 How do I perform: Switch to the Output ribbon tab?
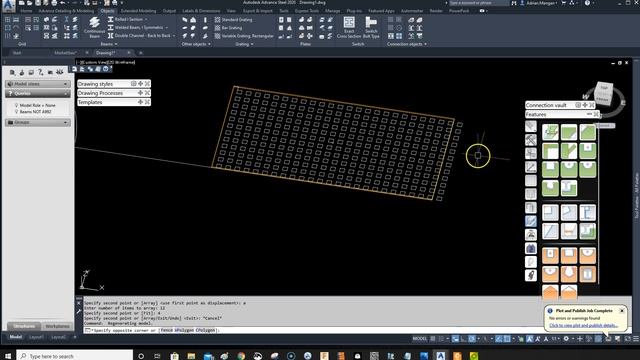click(169, 11)
